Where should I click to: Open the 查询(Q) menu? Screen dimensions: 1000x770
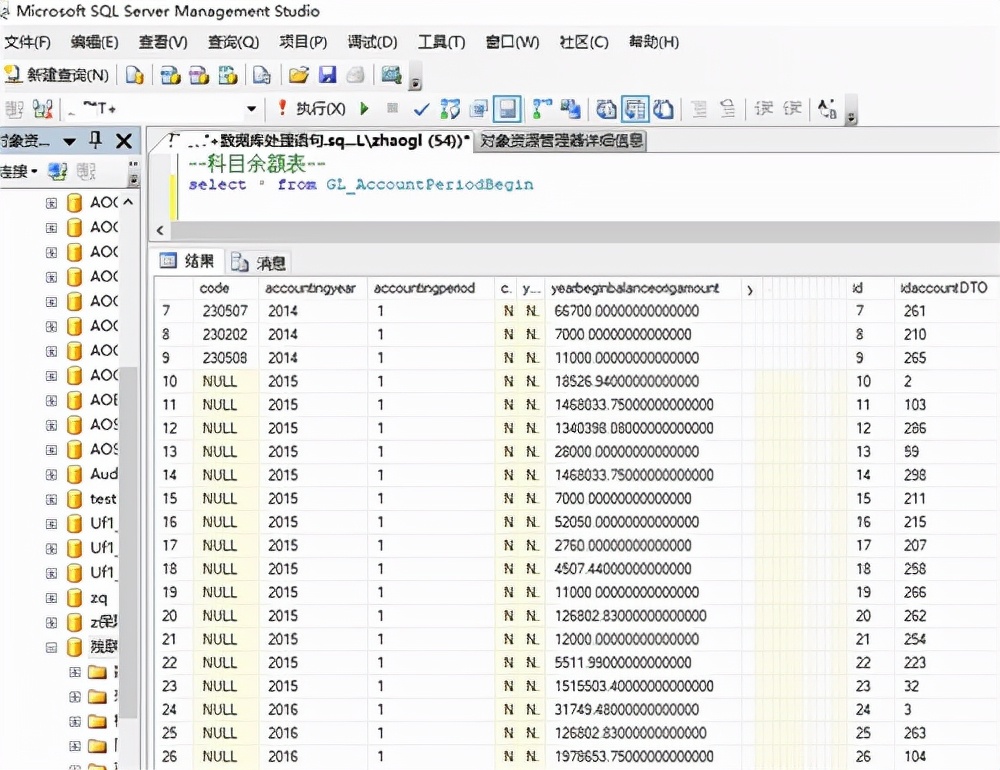point(232,42)
